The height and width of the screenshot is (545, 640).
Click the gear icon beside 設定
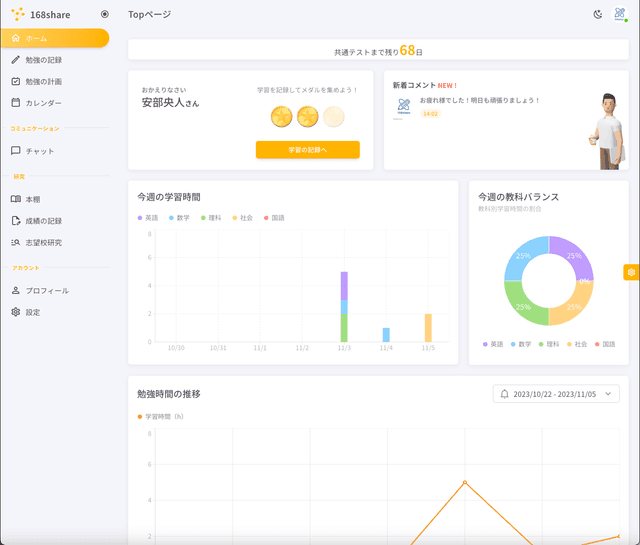(16, 312)
